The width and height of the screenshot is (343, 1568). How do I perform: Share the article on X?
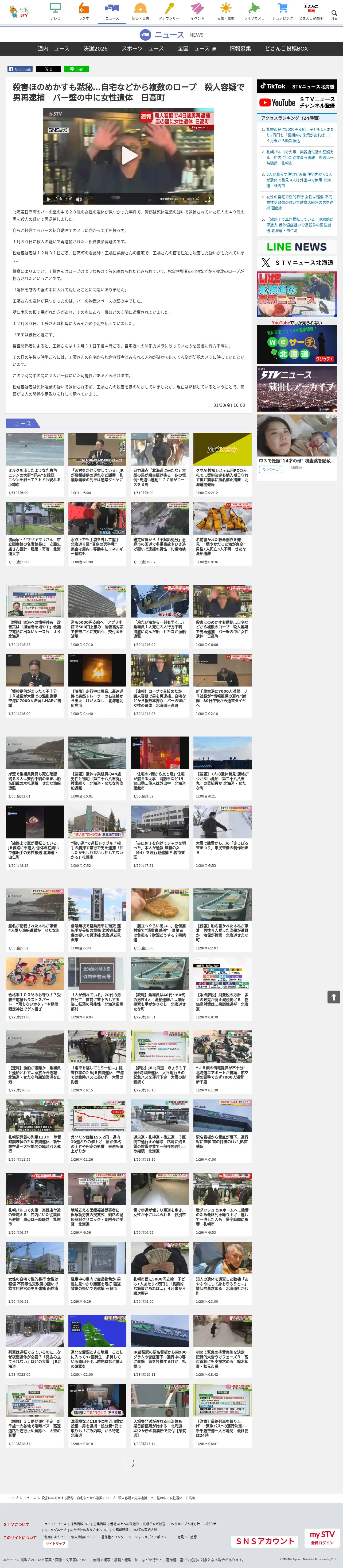click(x=48, y=69)
